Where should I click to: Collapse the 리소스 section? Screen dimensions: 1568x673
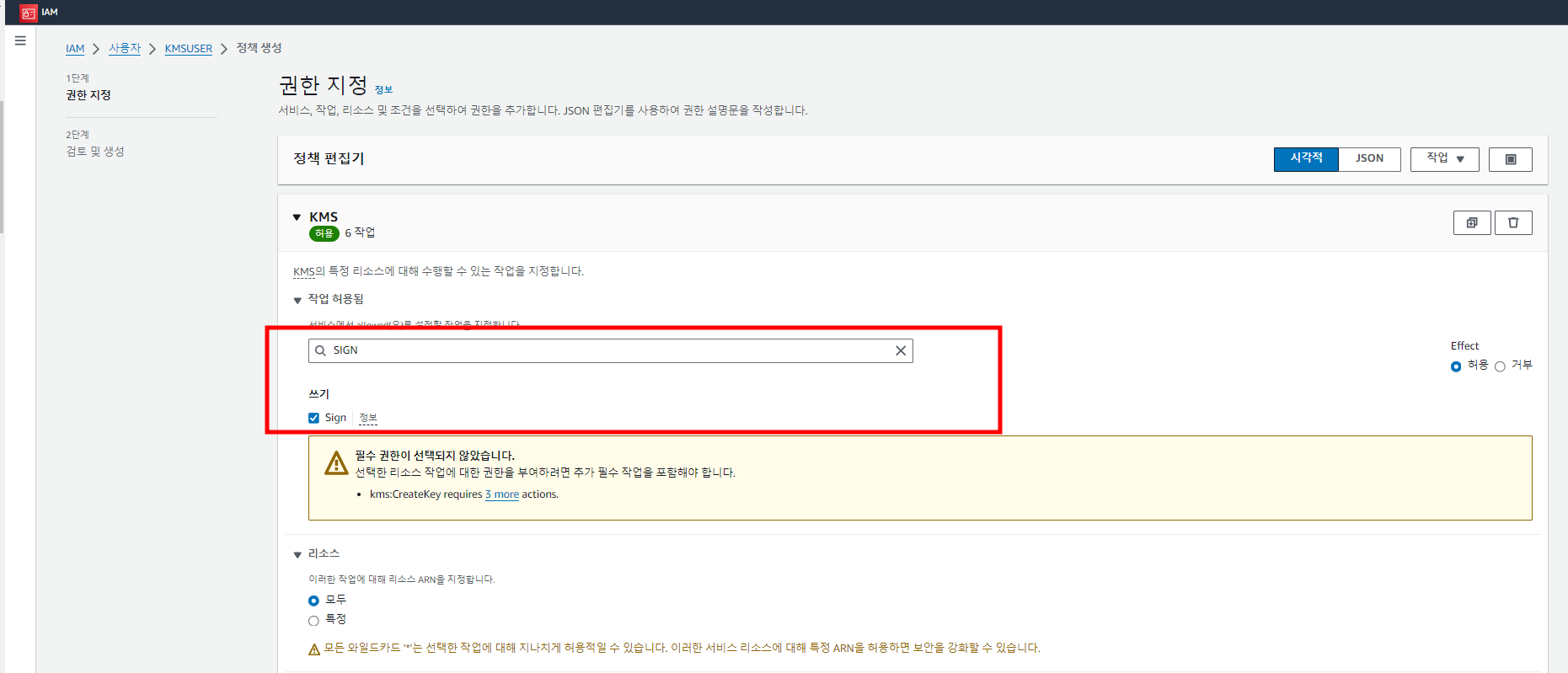point(297,554)
